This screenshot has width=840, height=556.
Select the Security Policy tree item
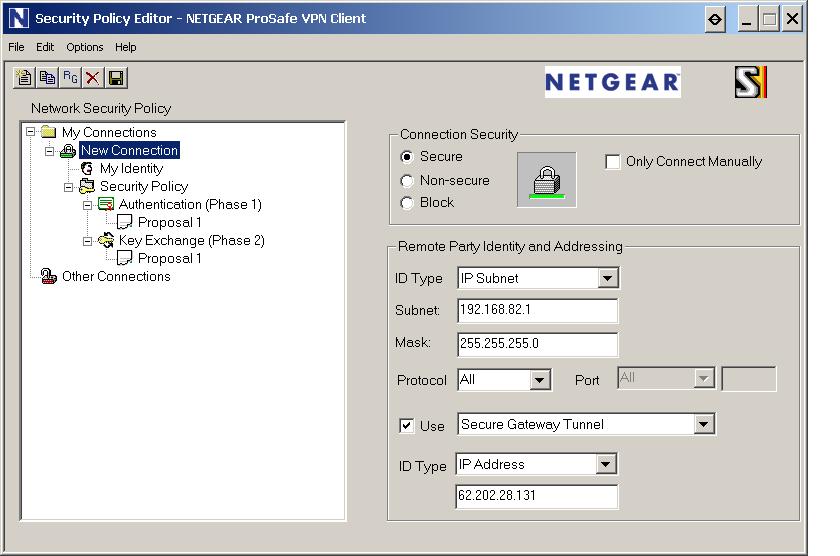tap(144, 186)
